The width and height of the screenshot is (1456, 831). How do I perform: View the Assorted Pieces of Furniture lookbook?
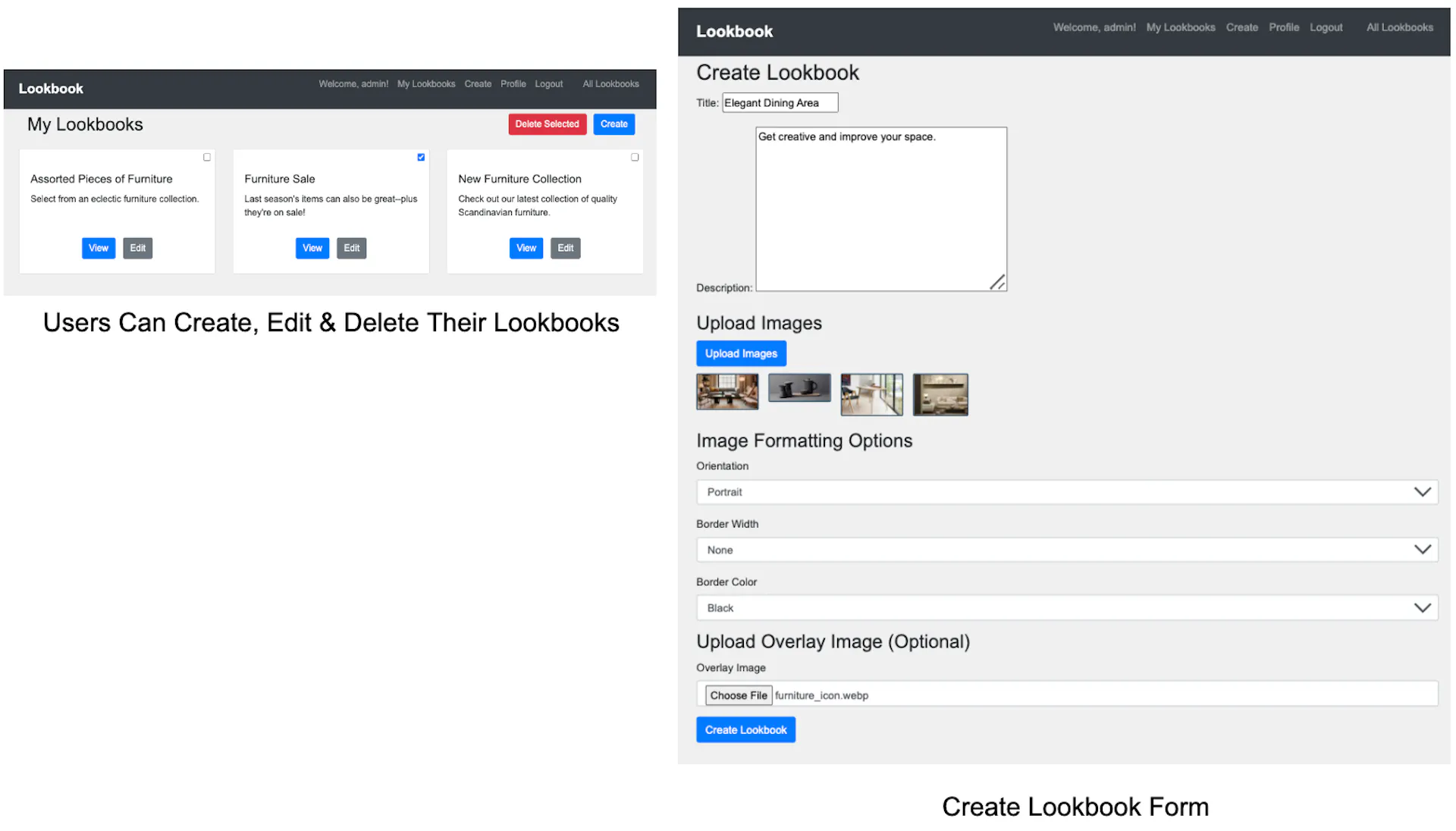click(99, 248)
